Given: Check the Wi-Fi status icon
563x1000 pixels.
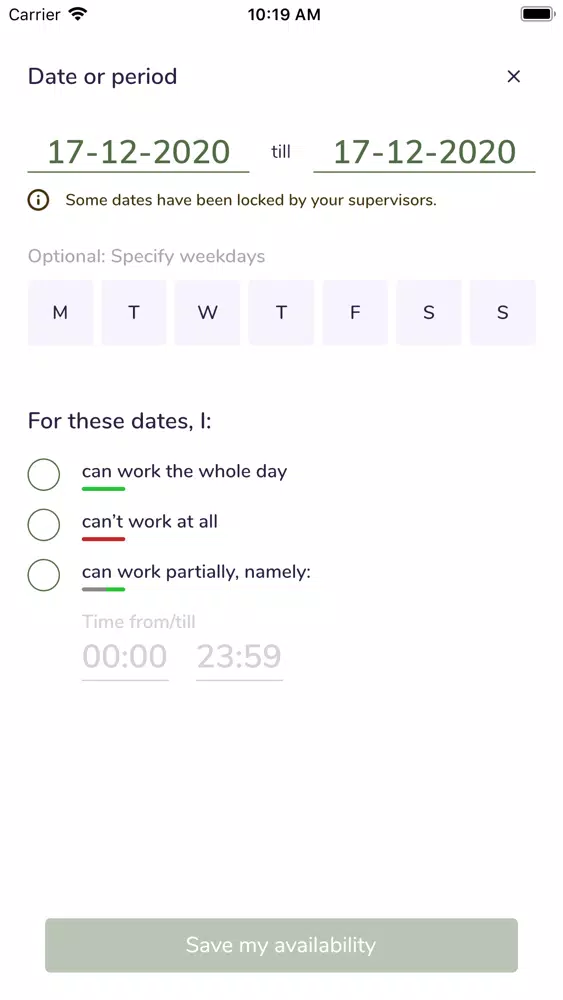Looking at the screenshot, I should point(78,14).
